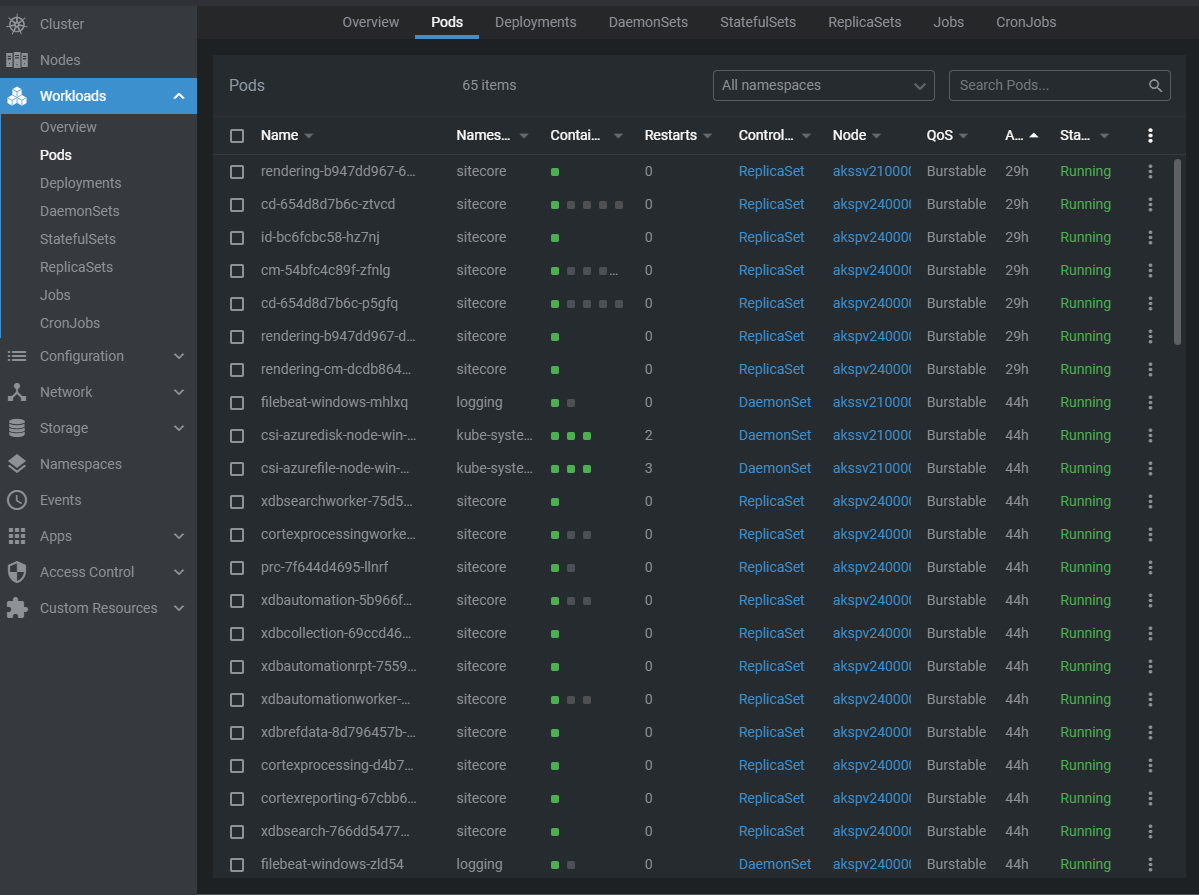Open the All namespaces dropdown
Image resolution: width=1199 pixels, height=895 pixels.
(823, 86)
